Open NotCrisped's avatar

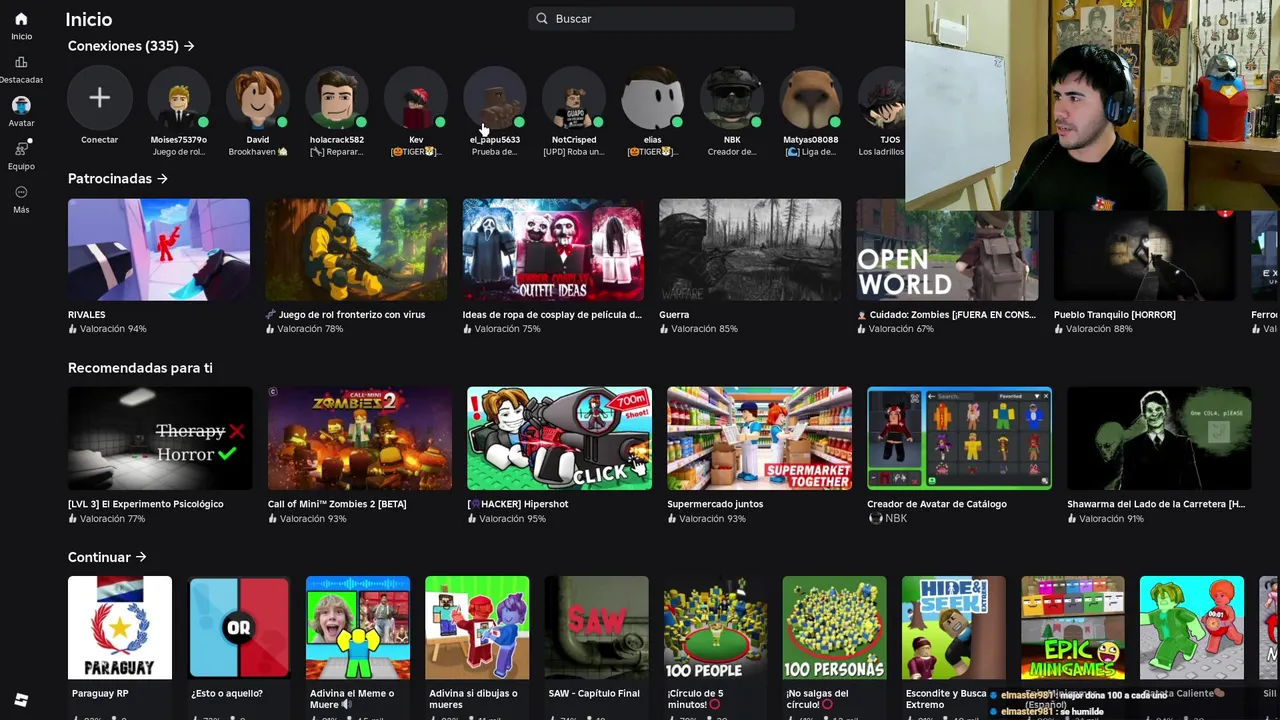pos(574,98)
